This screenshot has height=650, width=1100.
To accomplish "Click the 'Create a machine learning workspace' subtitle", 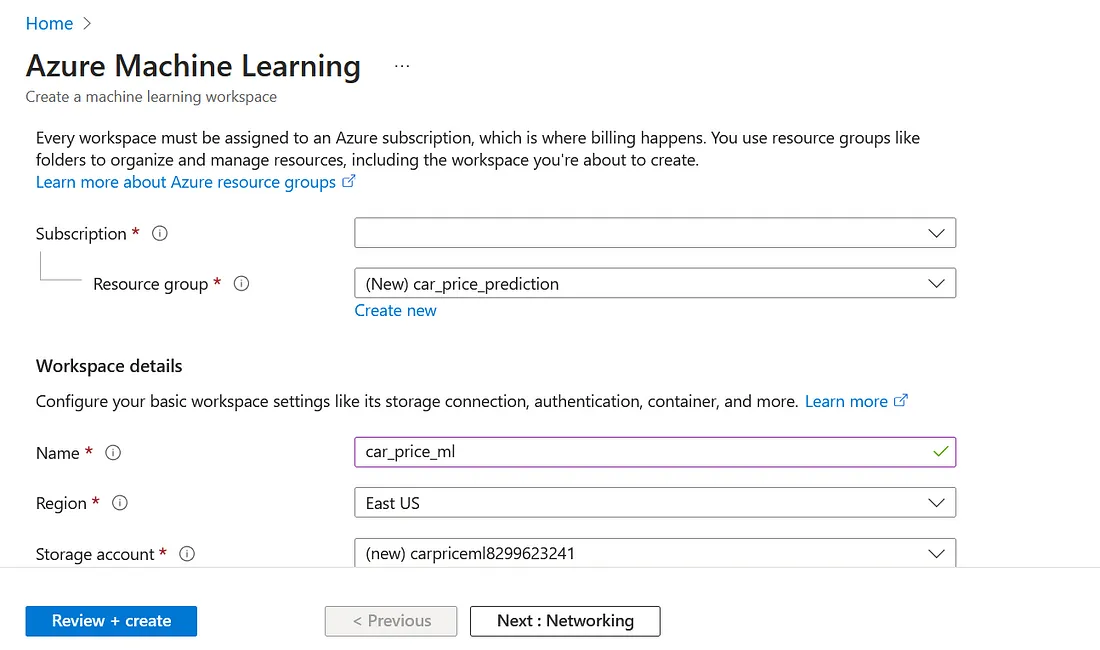I will coord(152,97).
